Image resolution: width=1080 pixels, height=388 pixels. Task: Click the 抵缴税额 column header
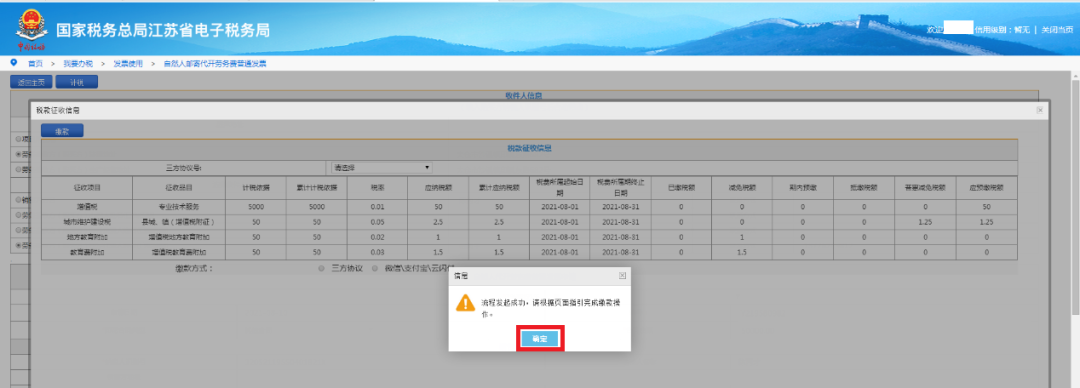coord(863,187)
